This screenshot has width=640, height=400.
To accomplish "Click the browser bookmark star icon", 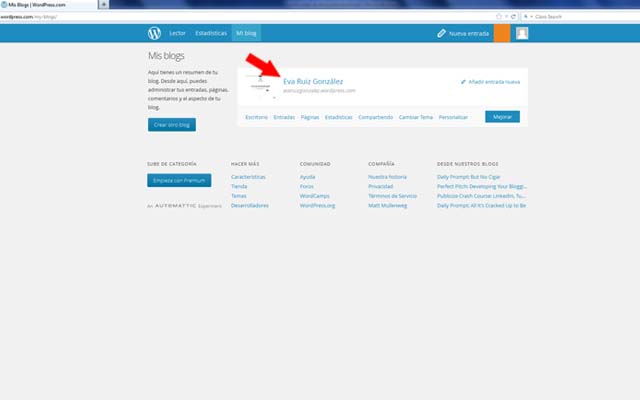I will [499, 16].
